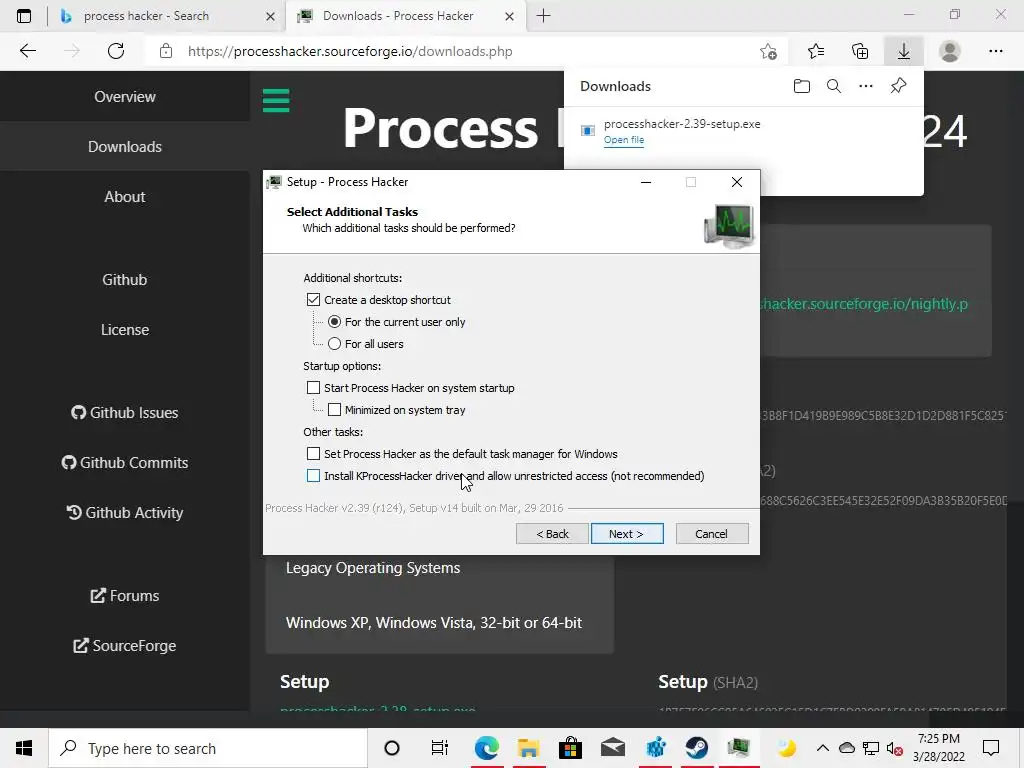Open Mail app from taskbar
Image resolution: width=1024 pixels, height=768 pixels.
613,748
